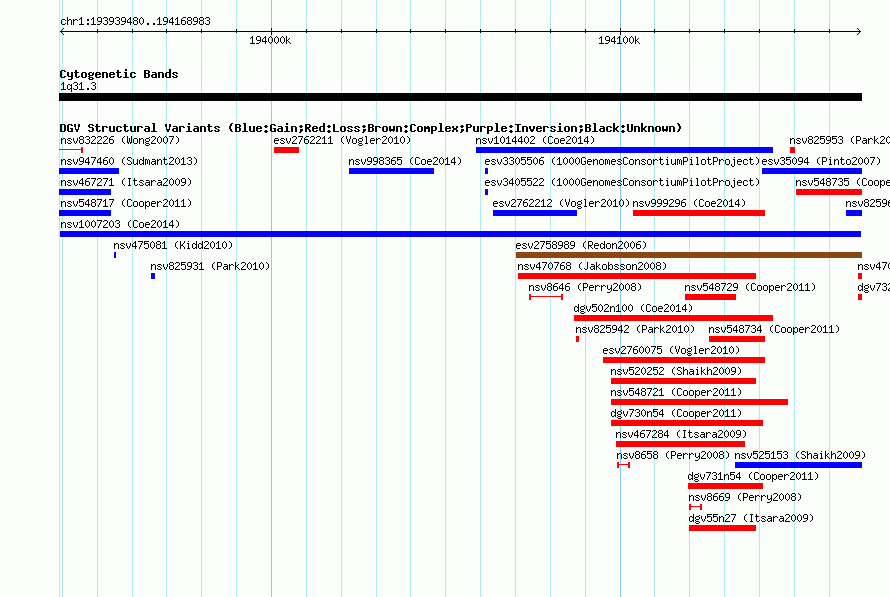Select the esv35094 (Pinto2007) label
The width and height of the screenshot is (890, 597).
821,161
